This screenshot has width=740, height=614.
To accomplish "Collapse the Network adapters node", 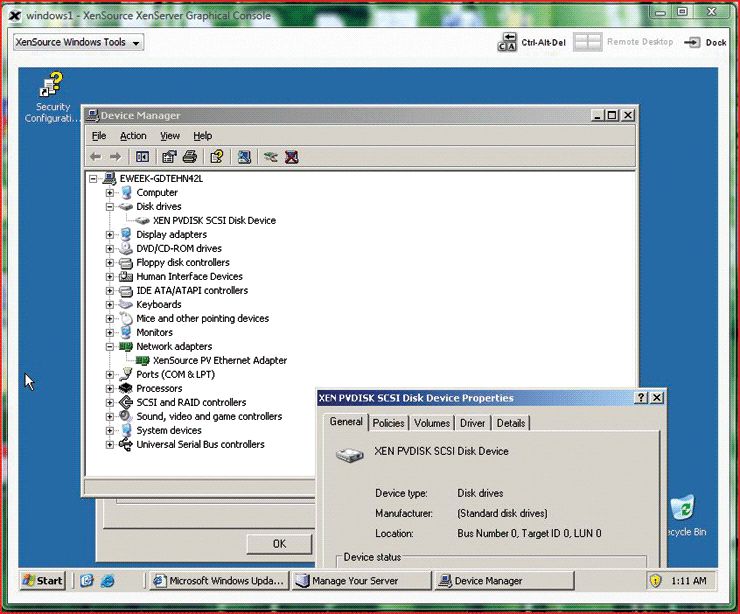I will [109, 346].
